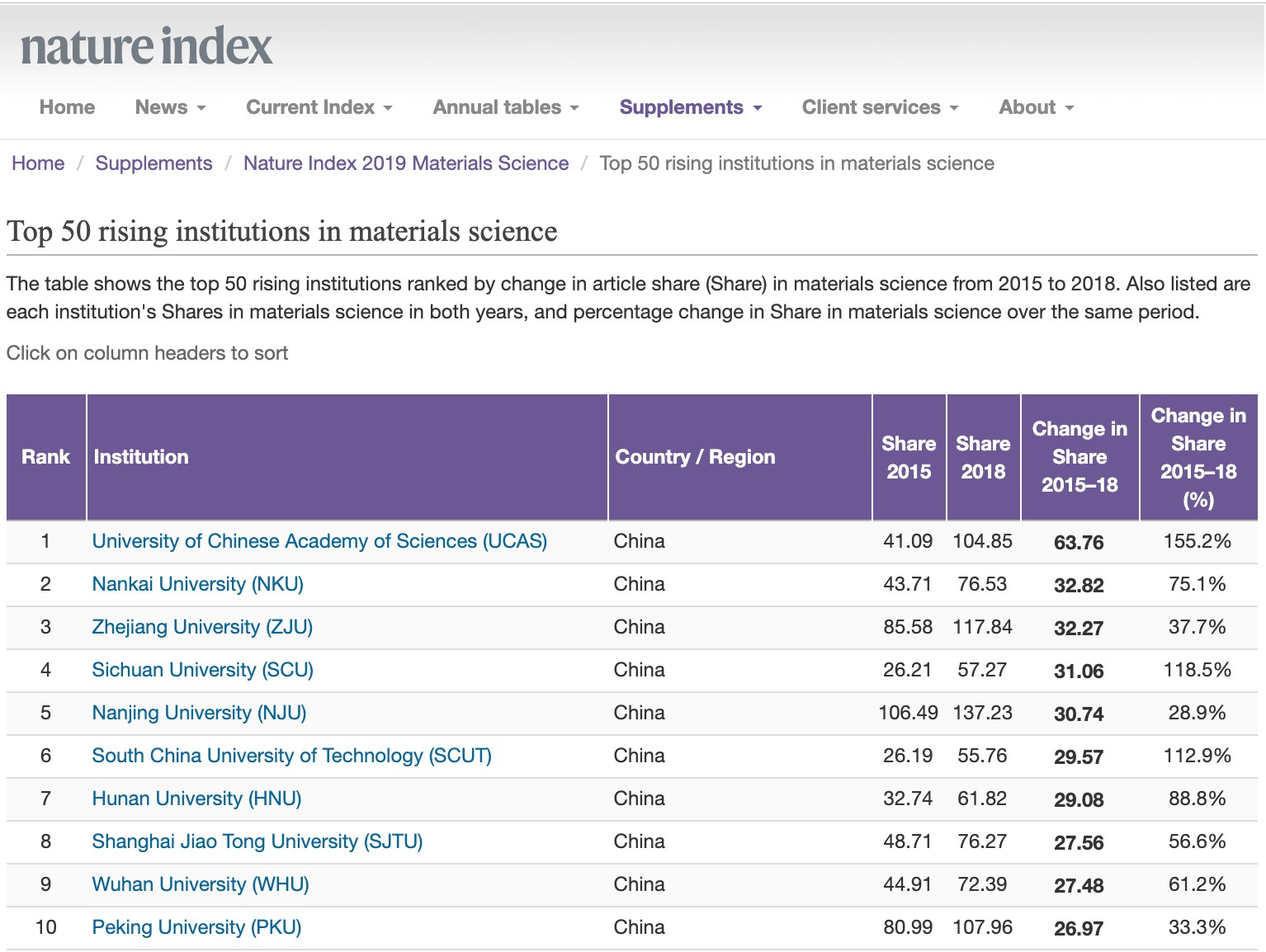Sort by Change in Share 2015–18 header
This screenshot has height=952, width=1266.
[1080, 457]
